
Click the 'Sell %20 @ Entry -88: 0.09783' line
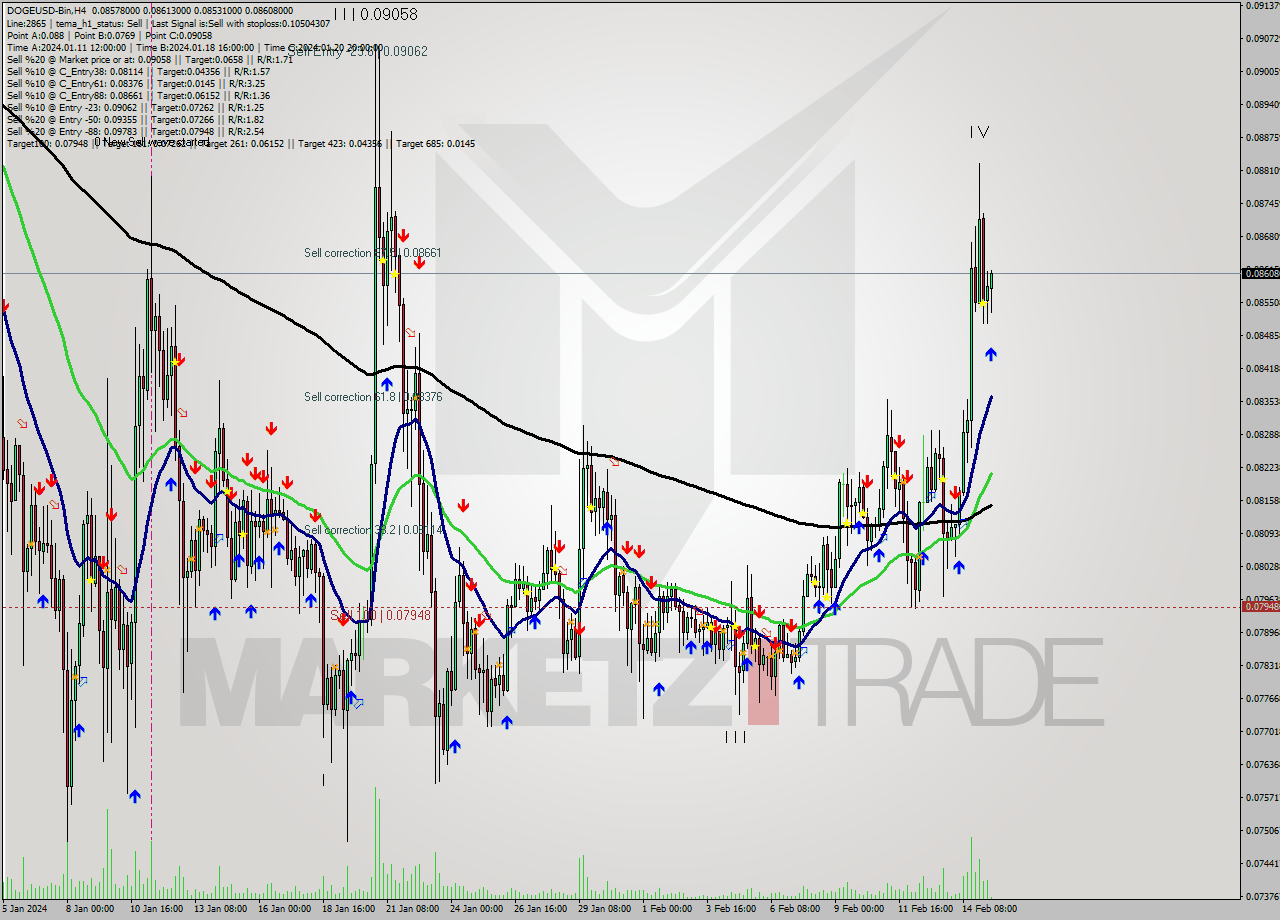pyautogui.click(x=135, y=131)
